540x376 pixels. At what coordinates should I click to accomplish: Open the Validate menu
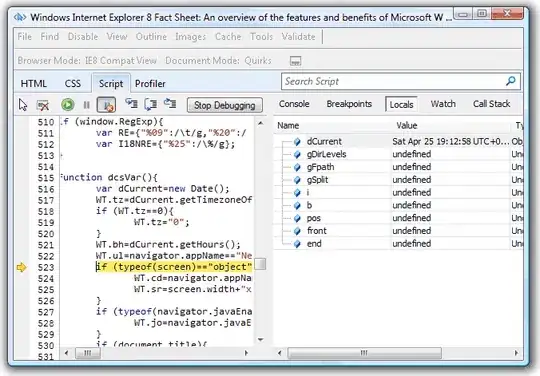pyautogui.click(x=298, y=36)
